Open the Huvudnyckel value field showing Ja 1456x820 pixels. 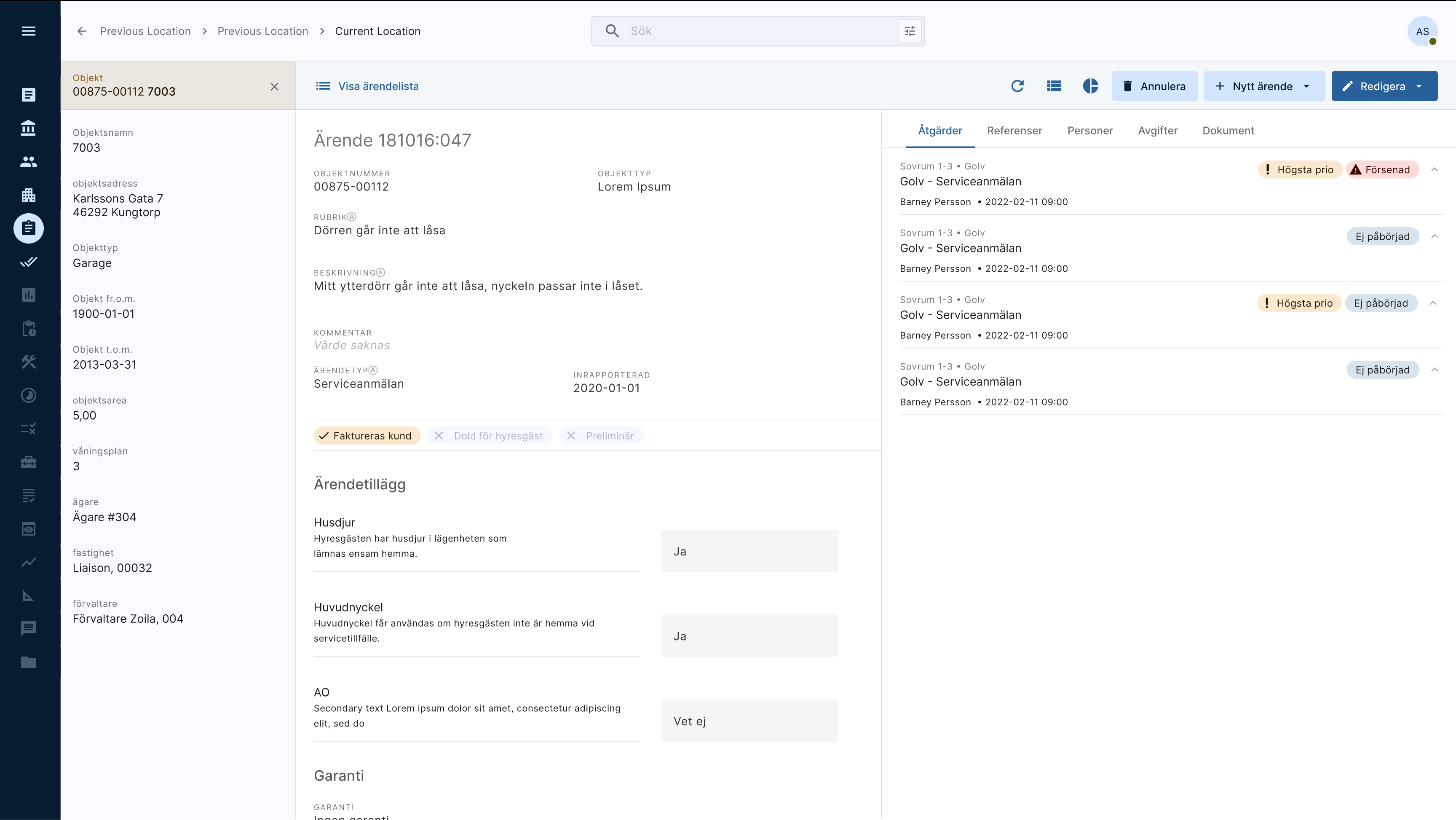749,635
